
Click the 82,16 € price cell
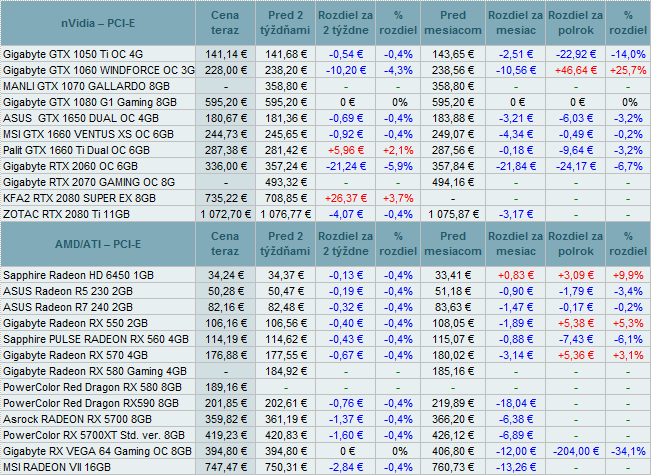[x=226, y=307]
